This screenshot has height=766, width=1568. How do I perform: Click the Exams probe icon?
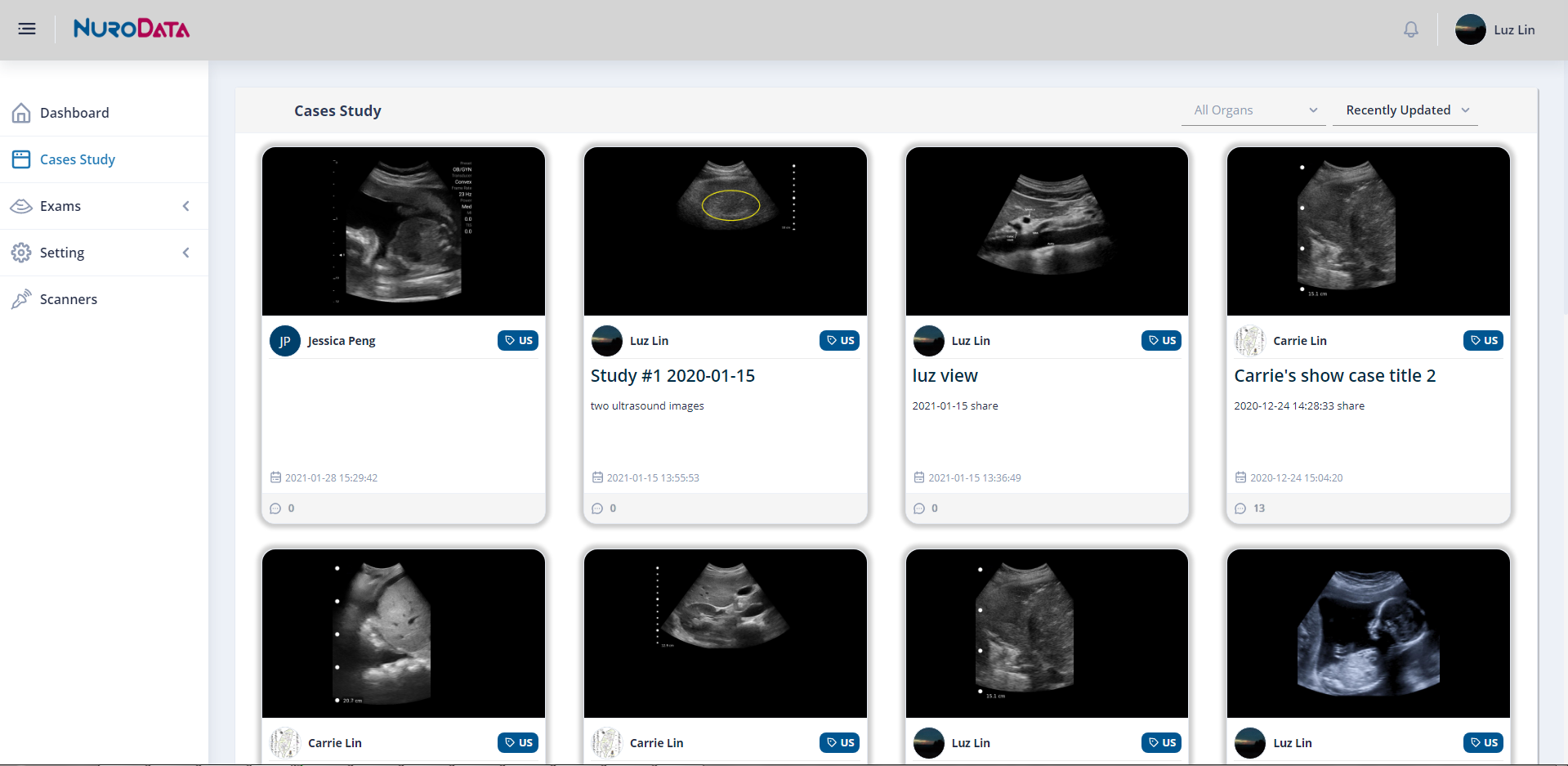click(21, 206)
